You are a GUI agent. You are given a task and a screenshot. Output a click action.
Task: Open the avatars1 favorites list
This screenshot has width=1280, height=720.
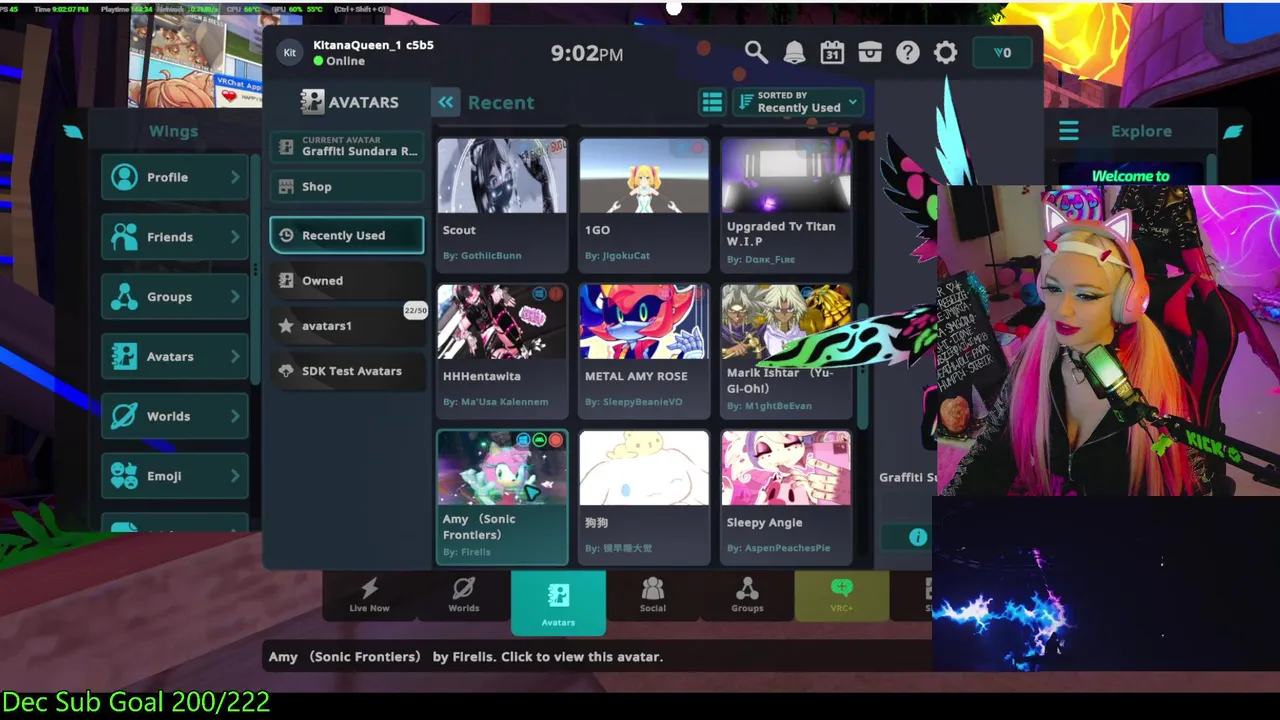coord(347,326)
